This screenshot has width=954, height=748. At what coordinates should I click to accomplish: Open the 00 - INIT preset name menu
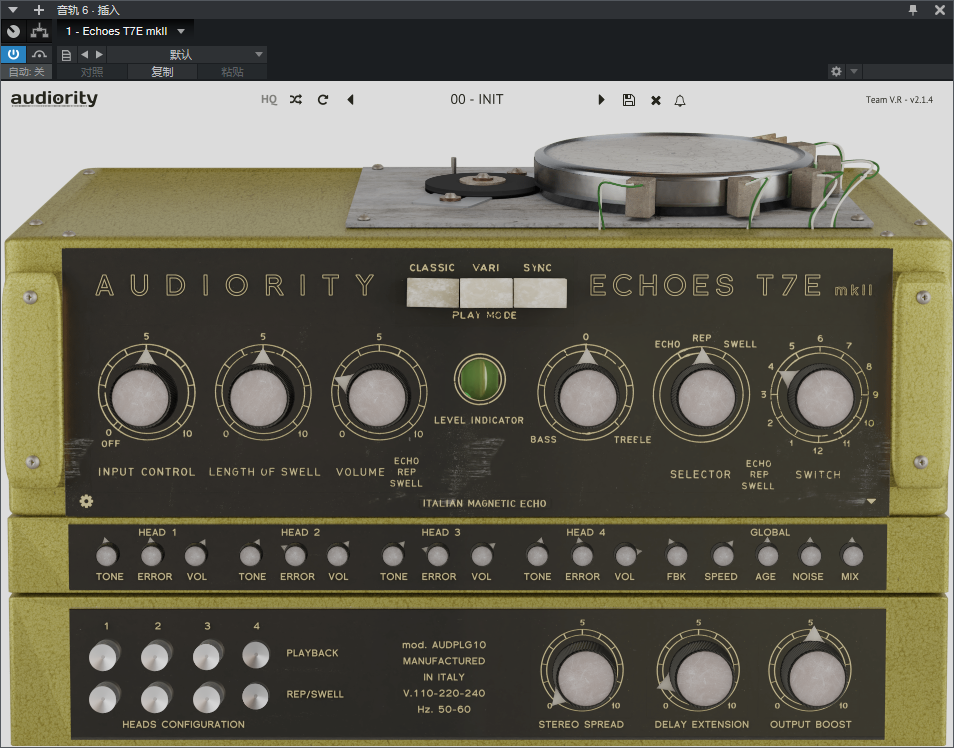coord(476,99)
